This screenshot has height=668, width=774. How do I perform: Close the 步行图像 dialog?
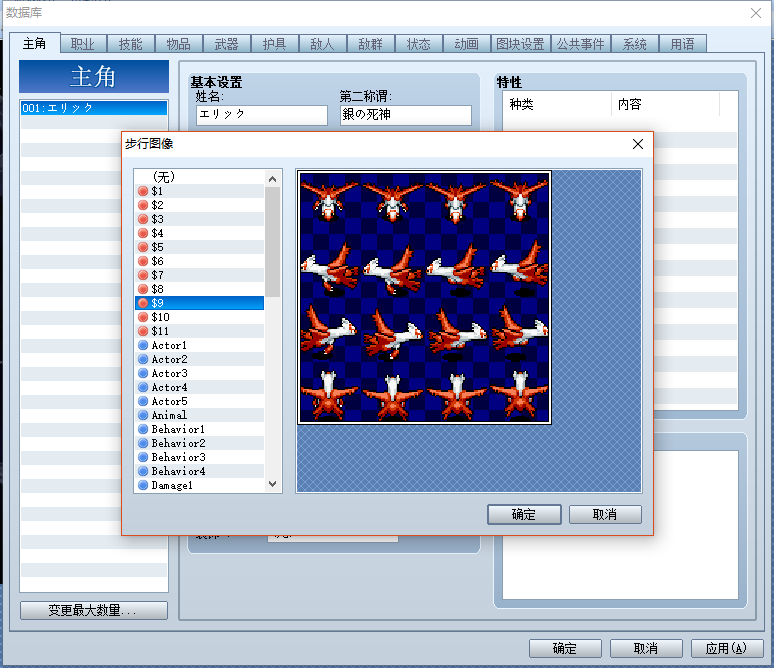[x=638, y=144]
